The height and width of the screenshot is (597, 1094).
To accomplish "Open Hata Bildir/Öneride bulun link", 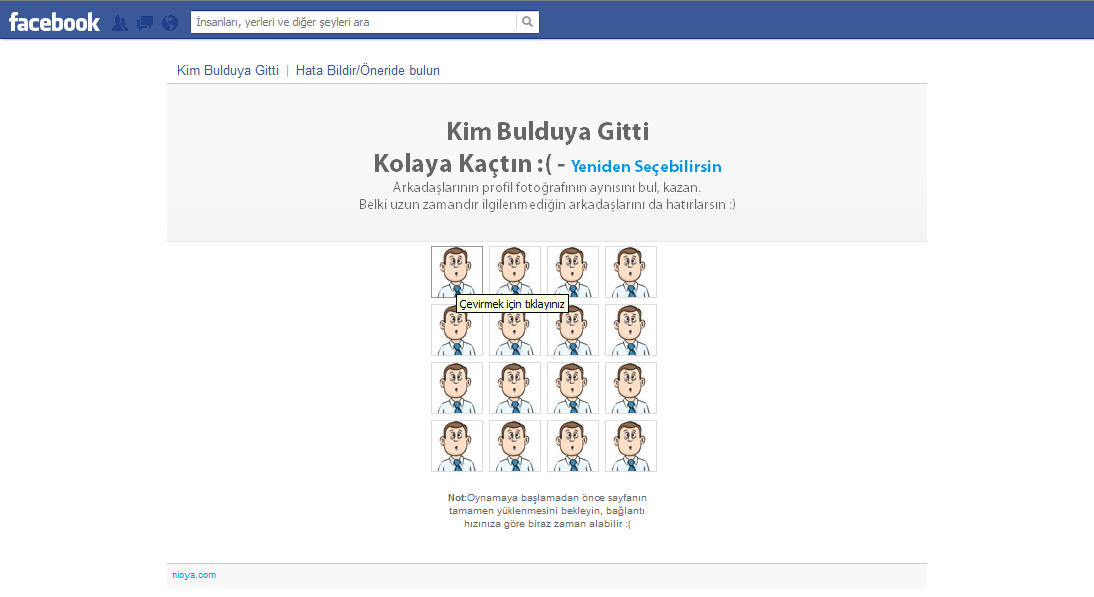I will (x=367, y=71).
